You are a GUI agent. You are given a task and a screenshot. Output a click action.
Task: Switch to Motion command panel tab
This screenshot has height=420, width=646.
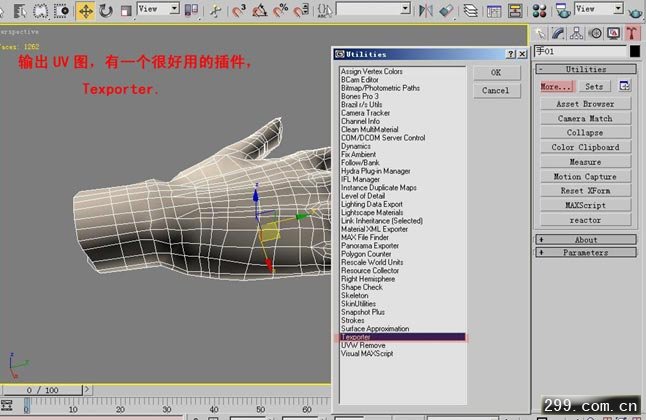click(595, 33)
